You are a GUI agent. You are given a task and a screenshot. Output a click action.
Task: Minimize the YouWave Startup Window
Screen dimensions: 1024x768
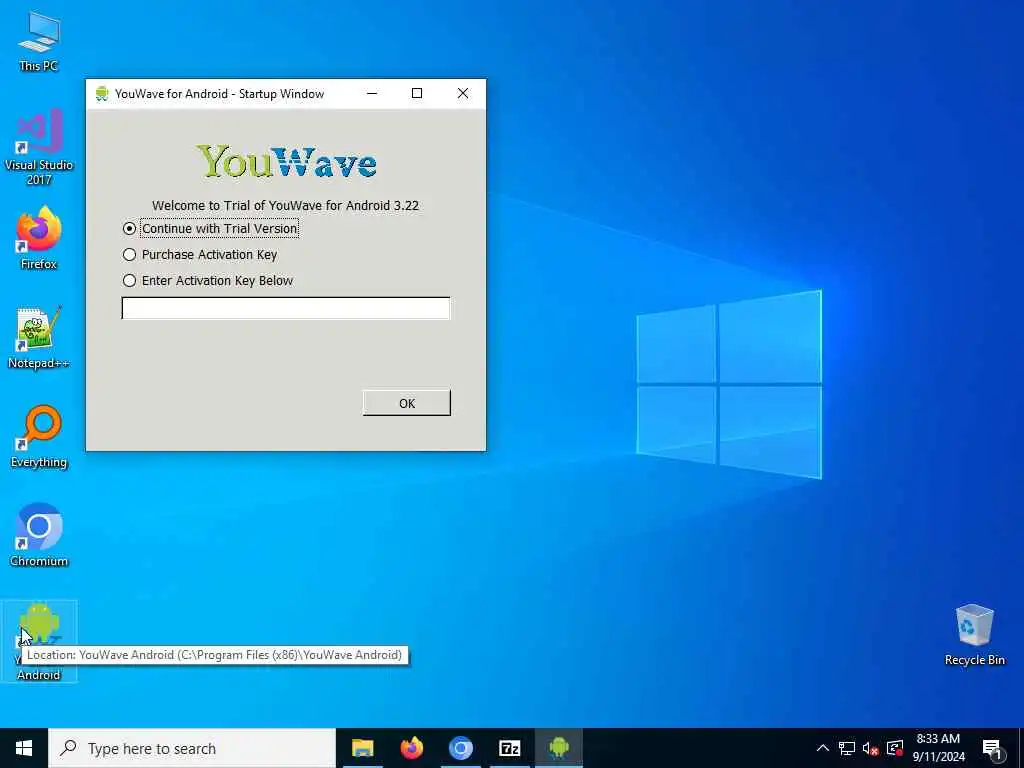[372, 93]
